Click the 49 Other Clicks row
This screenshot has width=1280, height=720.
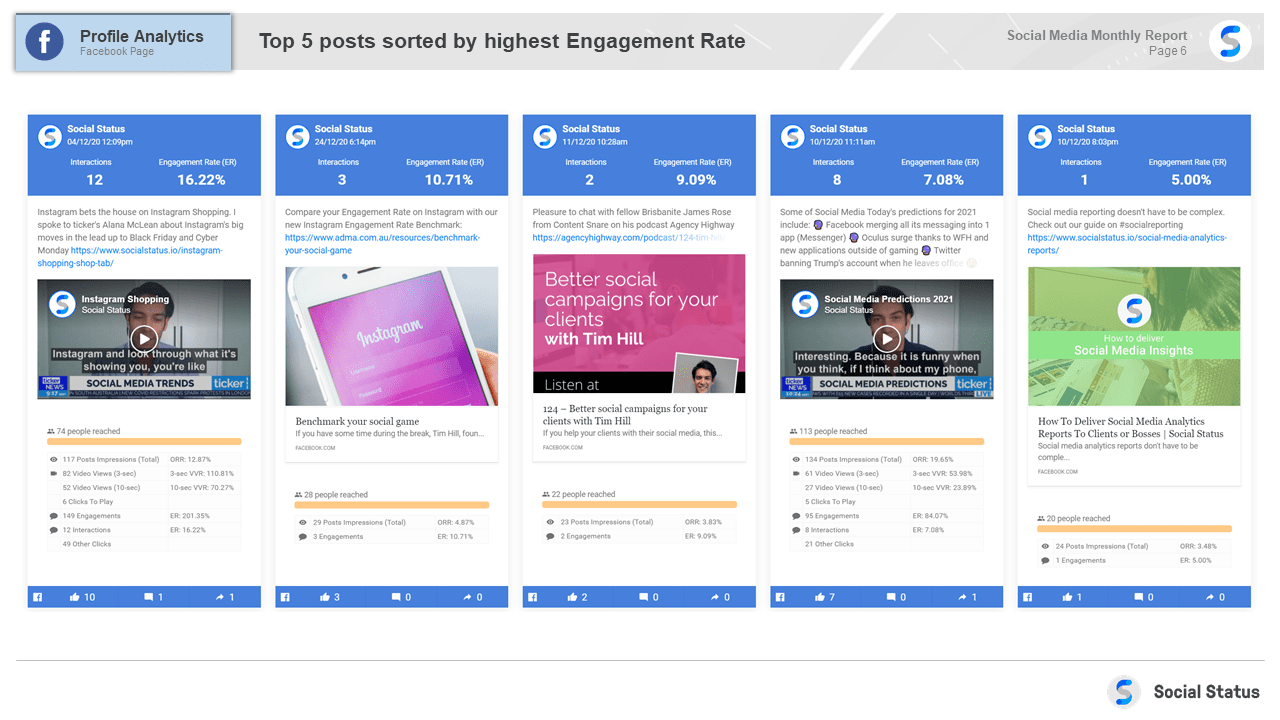click(x=145, y=544)
